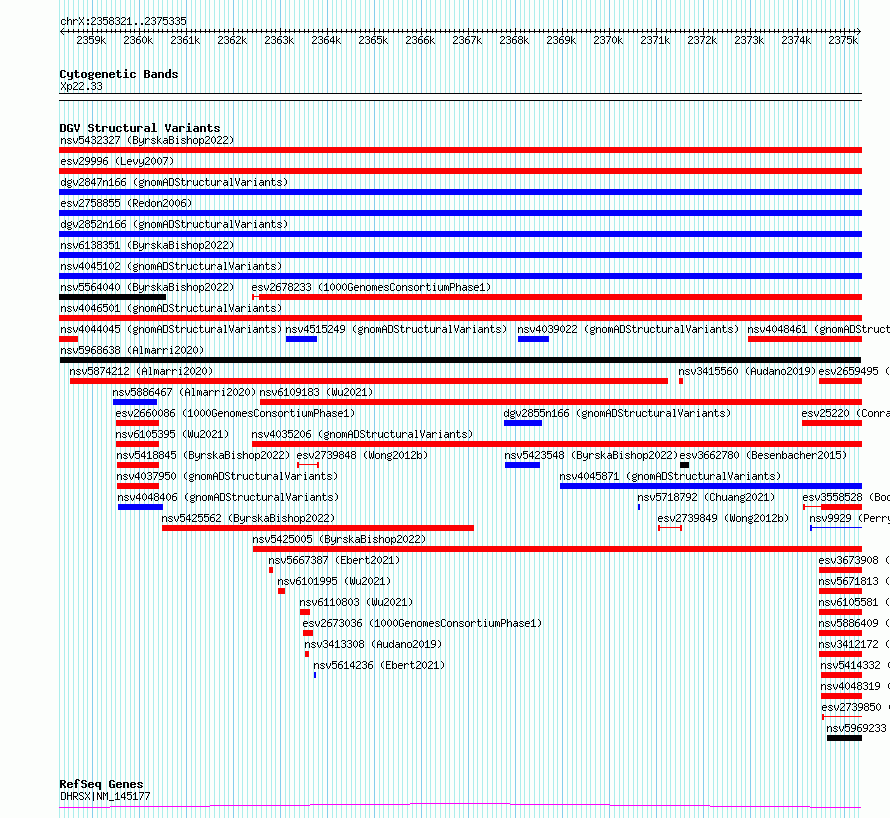Click esv2660086 1000Genomes variant label
Screen dimensions: 890x818
pos(235,413)
